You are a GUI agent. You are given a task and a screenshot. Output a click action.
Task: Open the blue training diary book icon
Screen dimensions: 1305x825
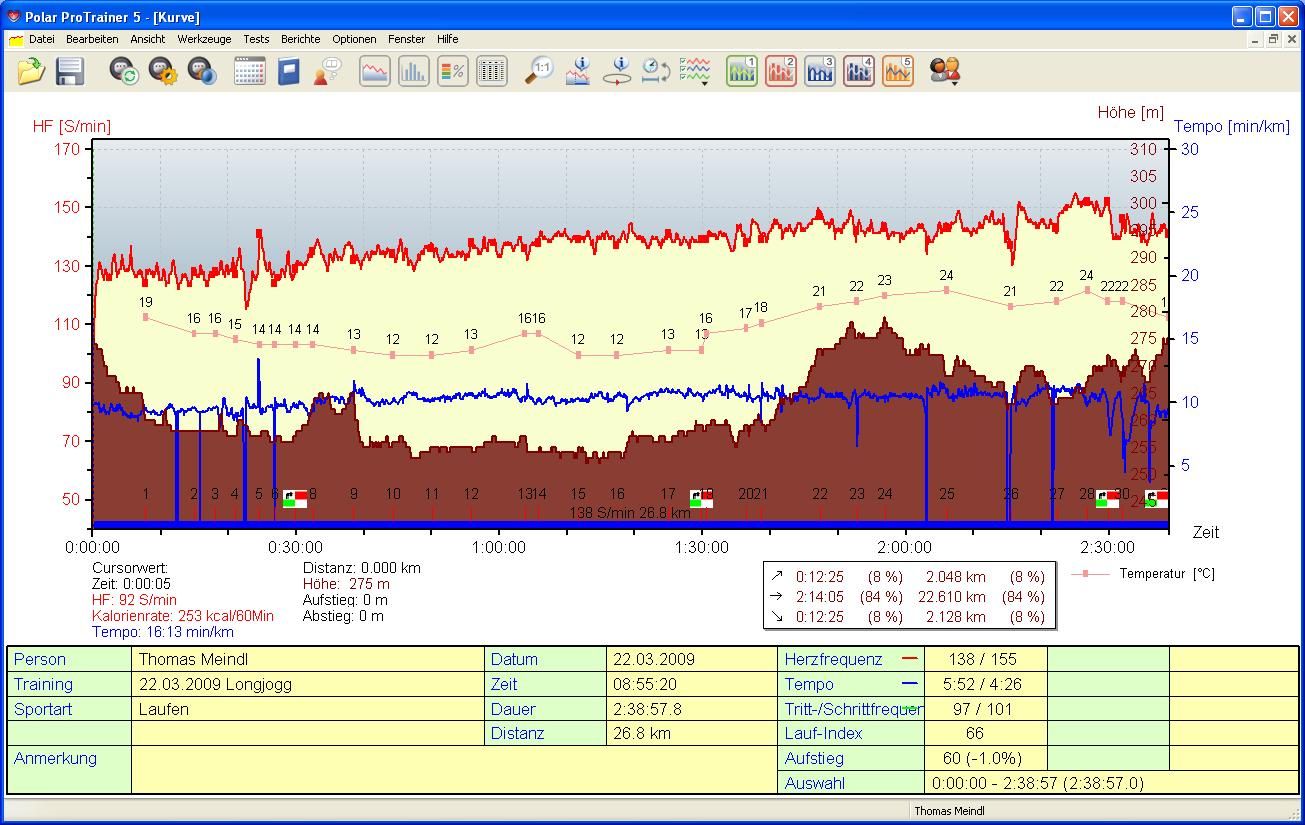click(x=289, y=71)
